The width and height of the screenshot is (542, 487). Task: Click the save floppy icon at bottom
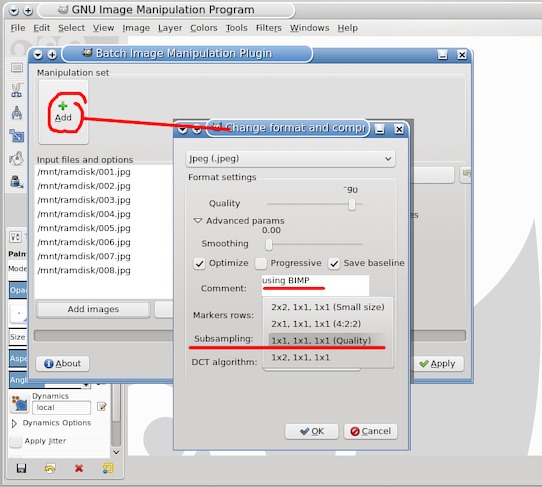(21, 468)
